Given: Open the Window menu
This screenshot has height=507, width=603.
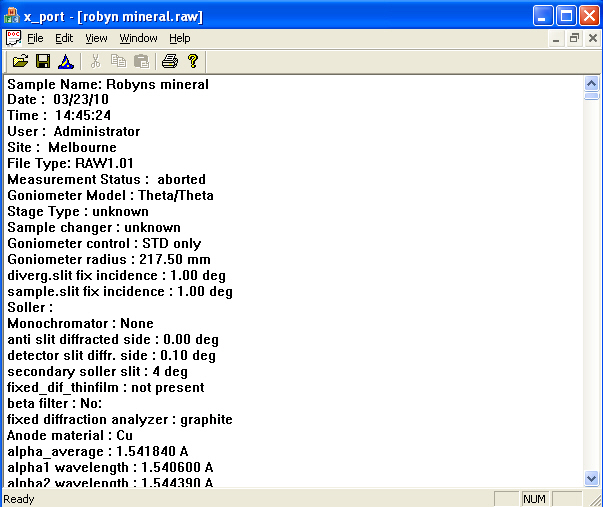Looking at the screenshot, I should coord(138,38).
